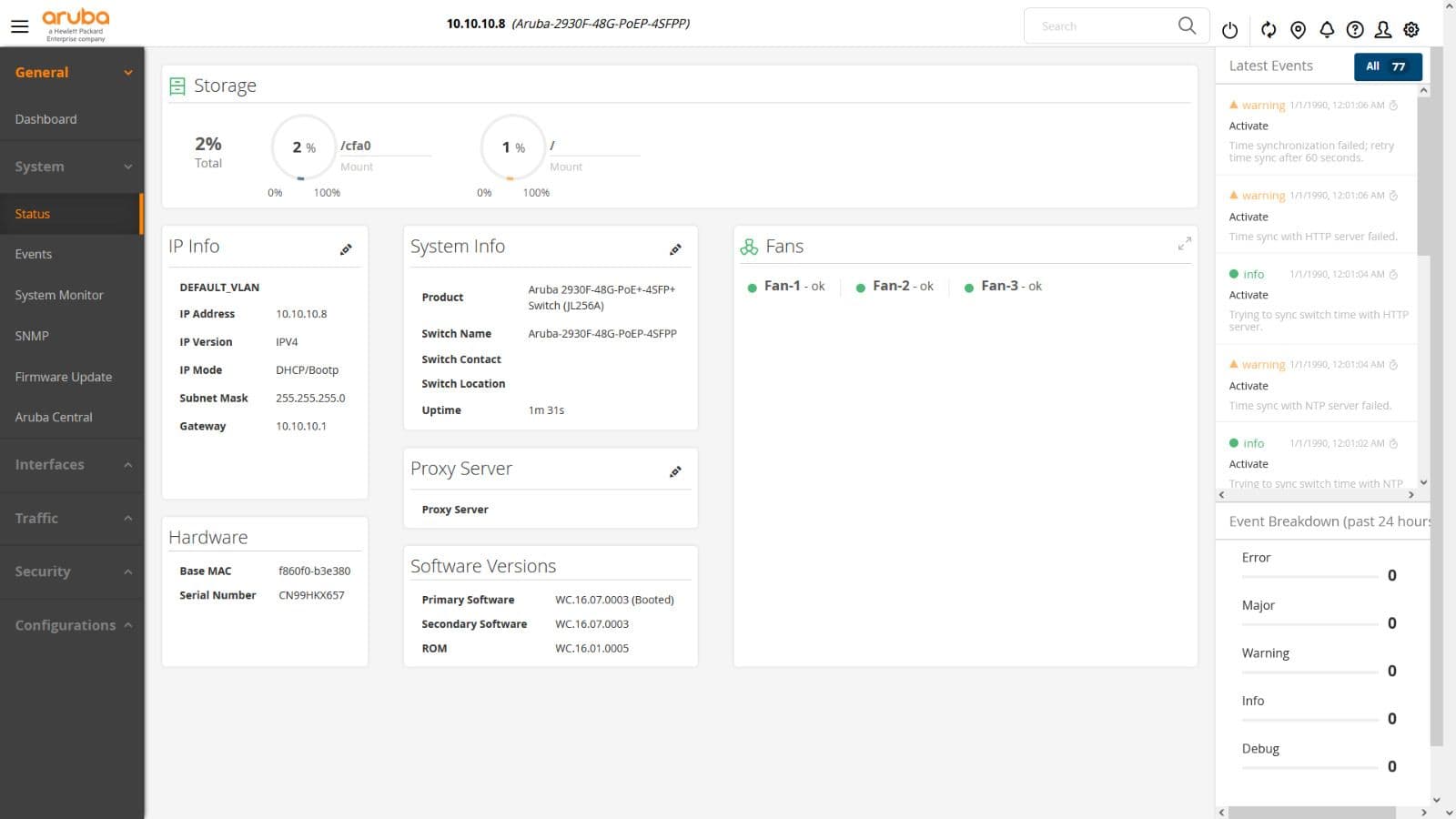Expand the Fans panel to fullscreen
The height and width of the screenshot is (819, 1456).
click(1184, 244)
